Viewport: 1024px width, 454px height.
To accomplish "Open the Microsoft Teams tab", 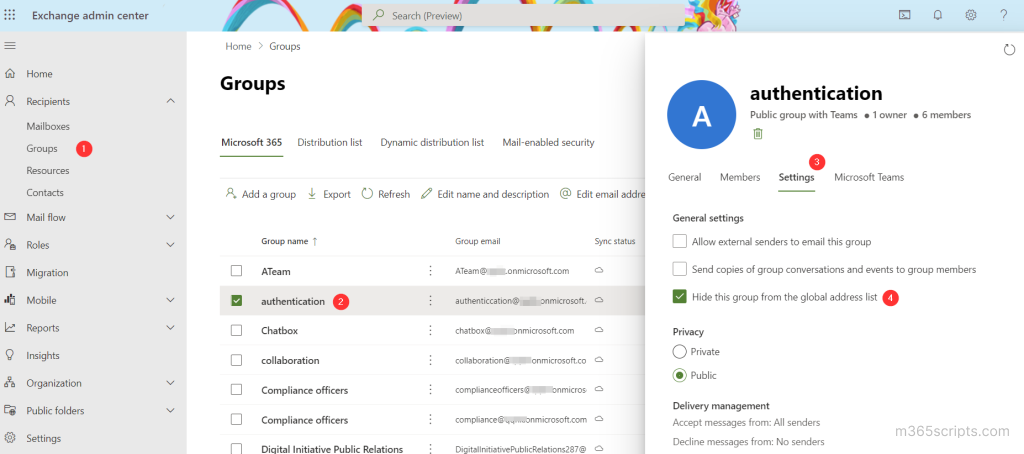I will tap(869, 177).
